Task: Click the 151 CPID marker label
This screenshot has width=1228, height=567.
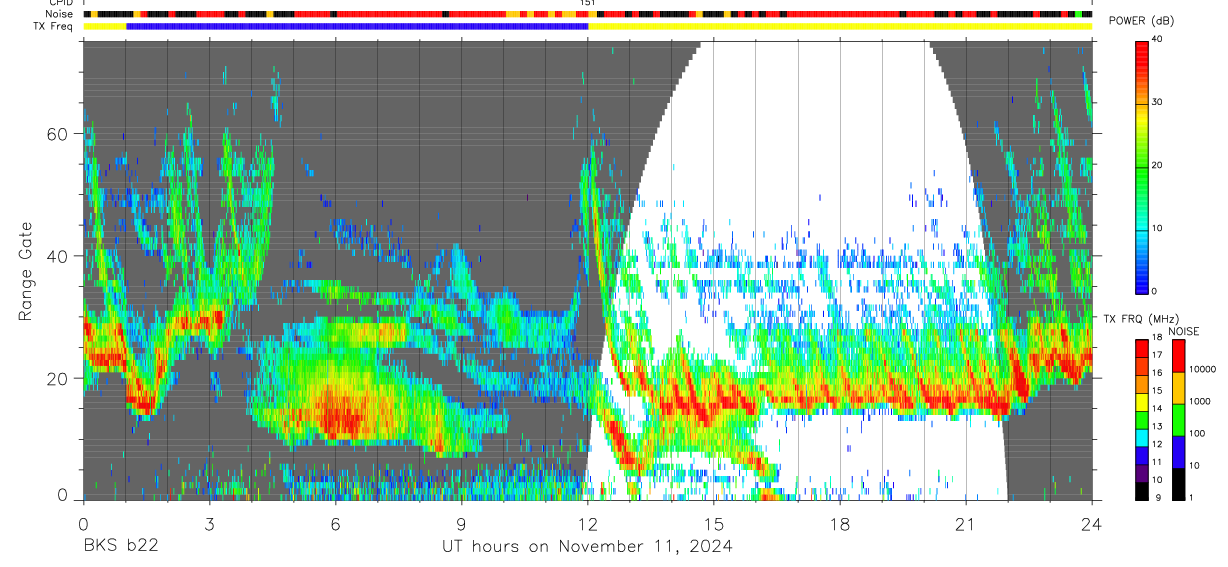Action: click(588, 3)
